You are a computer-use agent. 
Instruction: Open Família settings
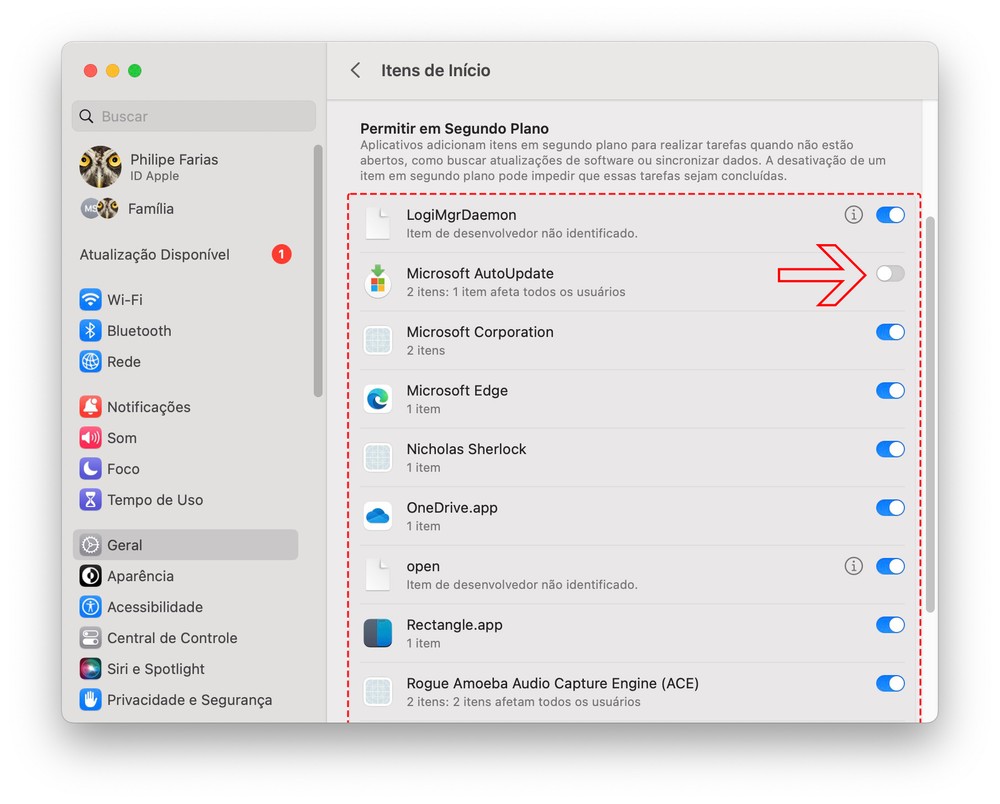(185, 208)
